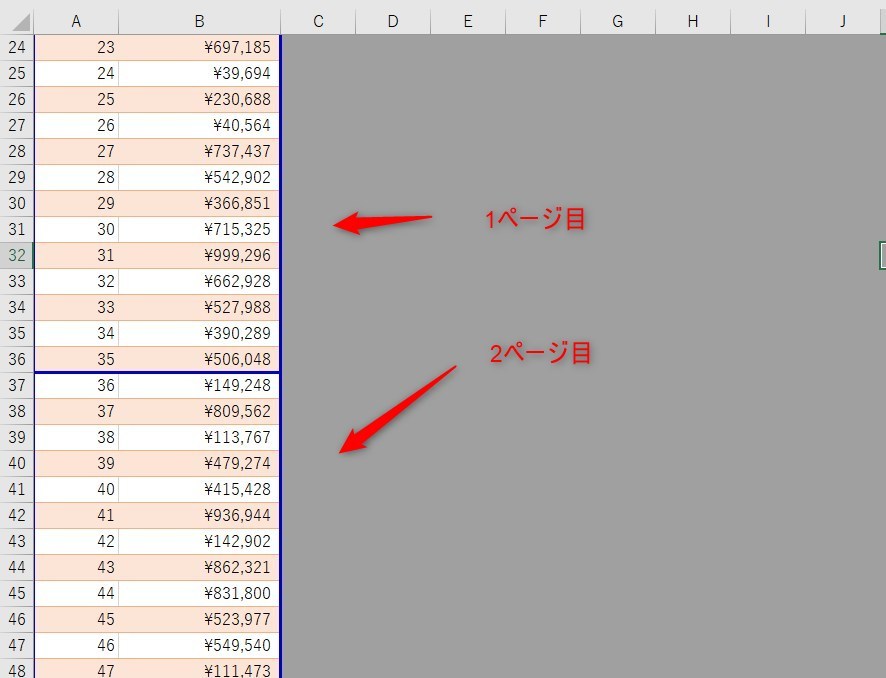Select row 46 header
Screen dimensions: 886x678
coord(17,619)
